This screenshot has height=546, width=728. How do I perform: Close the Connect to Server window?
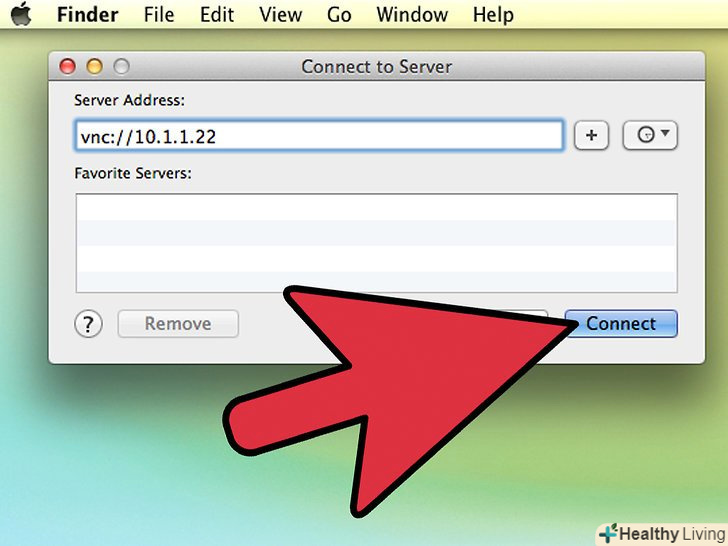68,66
